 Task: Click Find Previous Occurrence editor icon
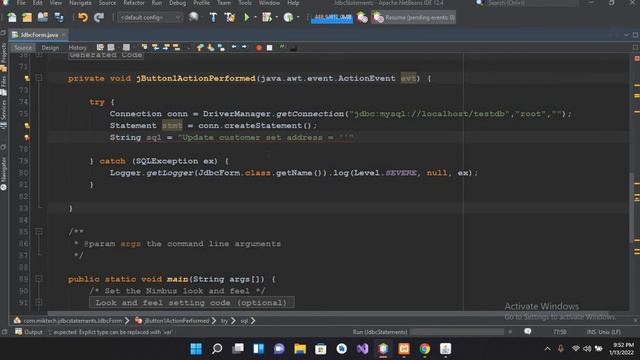pos(155,47)
